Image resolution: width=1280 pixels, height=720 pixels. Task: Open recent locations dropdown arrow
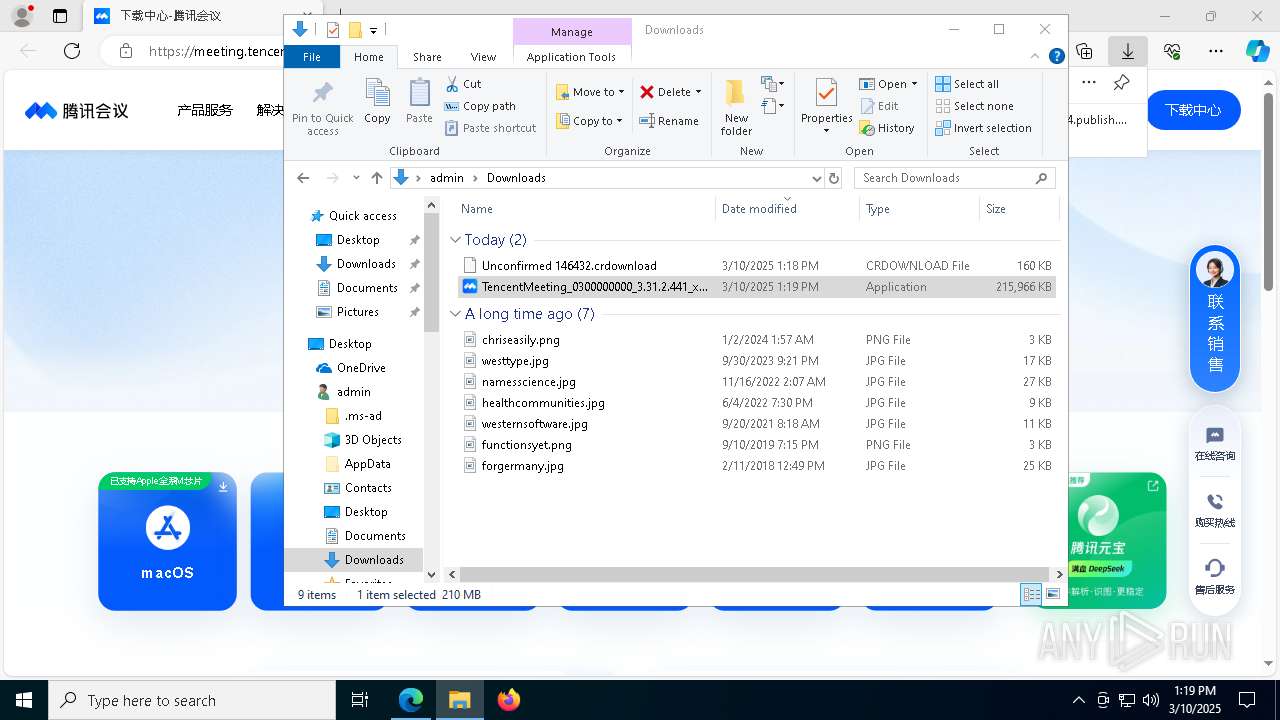coord(356,178)
